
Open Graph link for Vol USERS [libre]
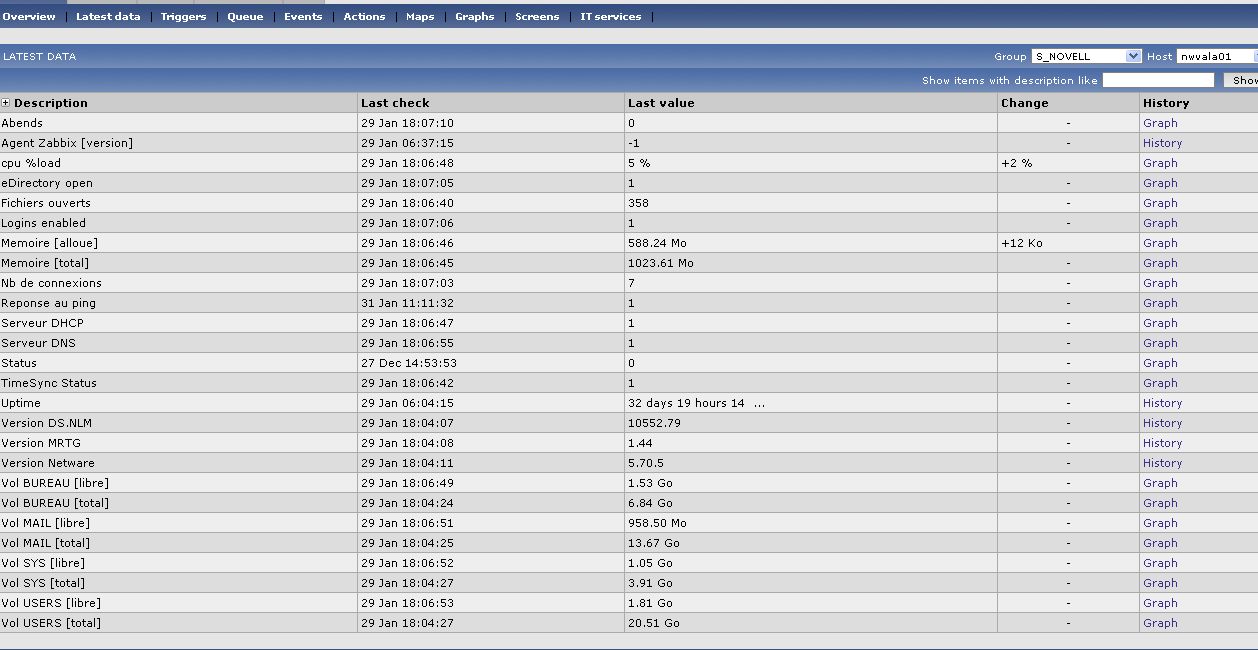pyautogui.click(x=1160, y=603)
